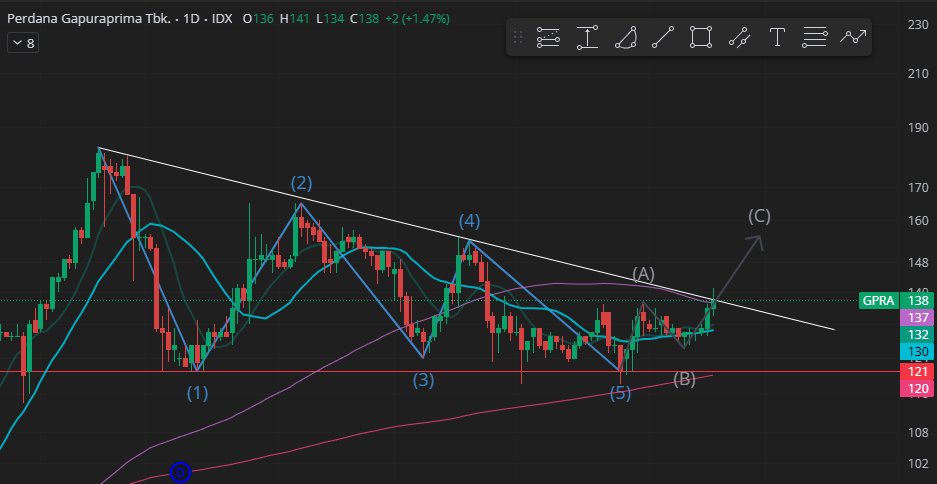937x484 pixels.
Task: Click the 160 price axis value
Action: [x=918, y=220]
